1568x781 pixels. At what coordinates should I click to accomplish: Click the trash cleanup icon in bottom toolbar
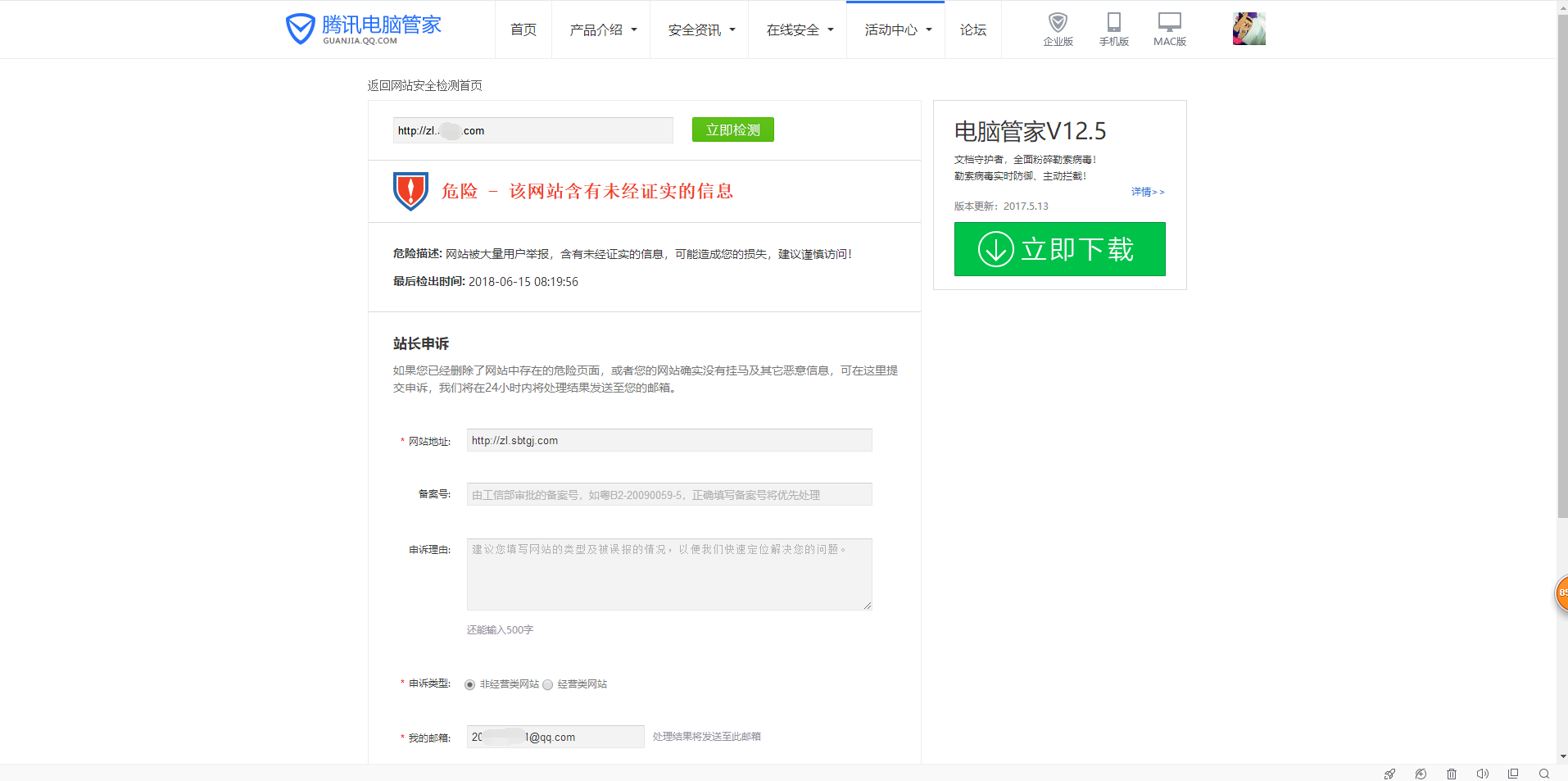coord(1451,774)
